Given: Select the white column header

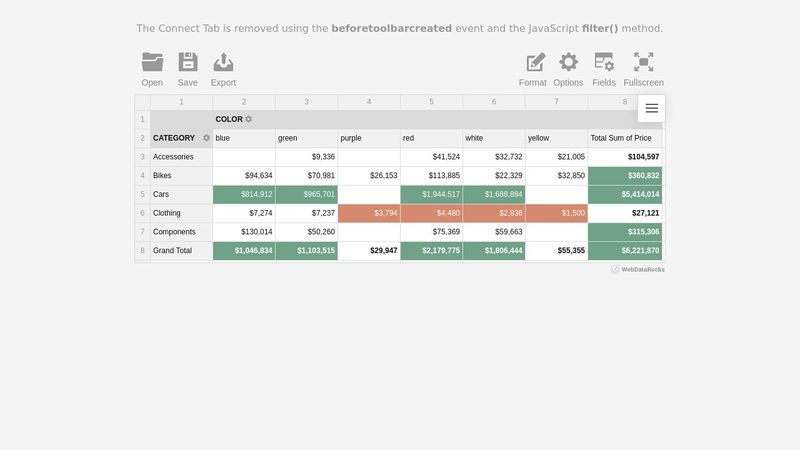Looking at the screenshot, I should tap(494, 138).
